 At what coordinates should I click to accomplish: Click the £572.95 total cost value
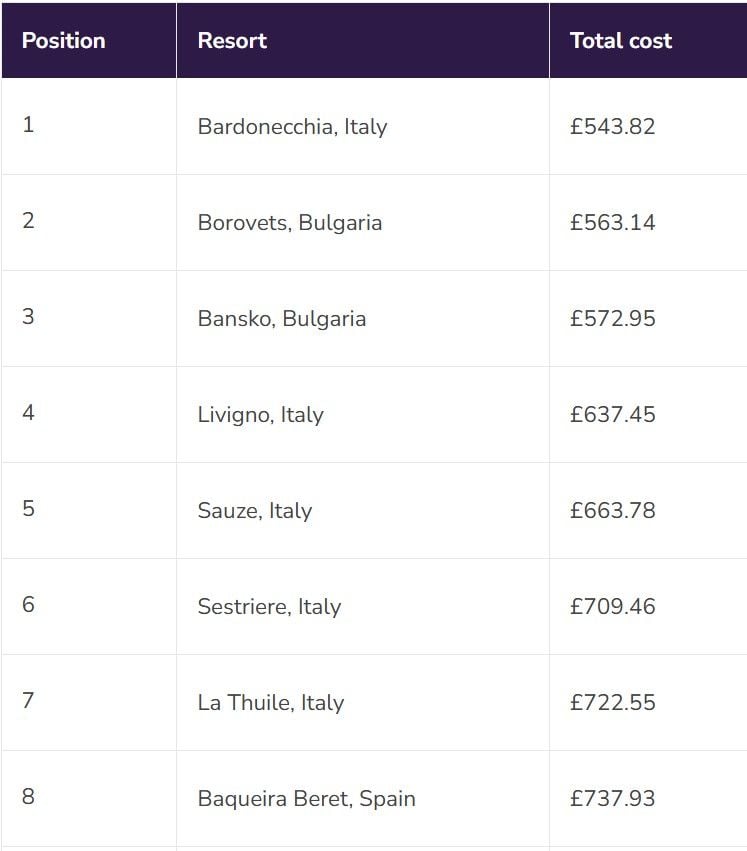pyautogui.click(x=613, y=319)
